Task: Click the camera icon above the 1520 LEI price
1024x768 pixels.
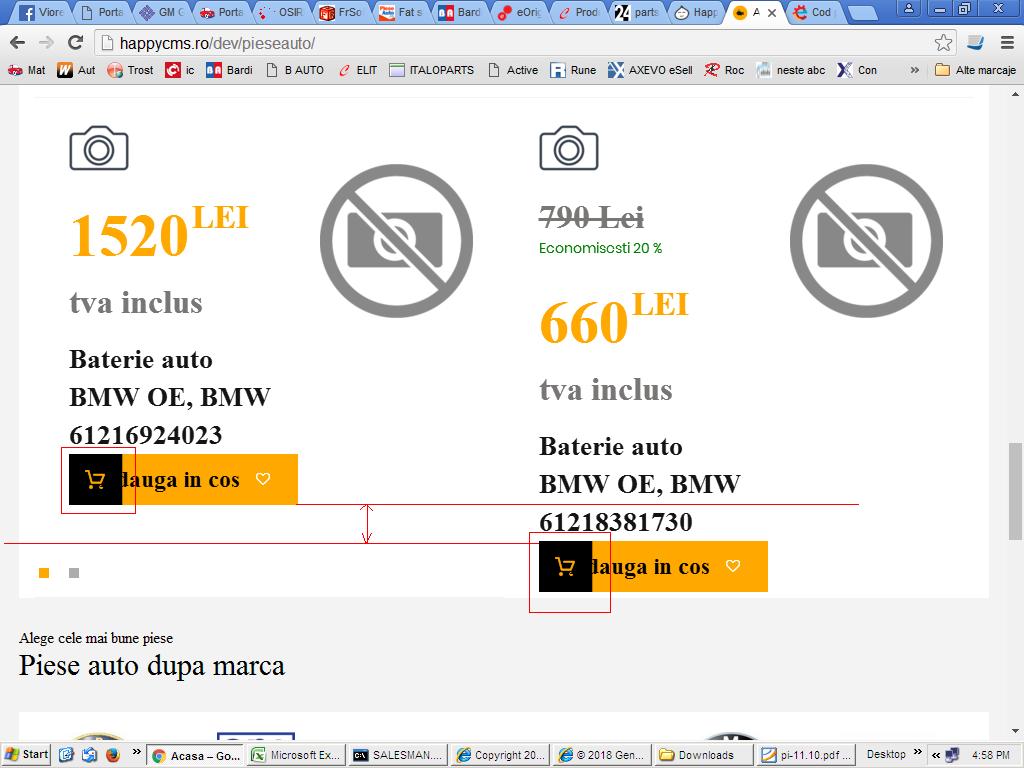Action: click(x=99, y=148)
